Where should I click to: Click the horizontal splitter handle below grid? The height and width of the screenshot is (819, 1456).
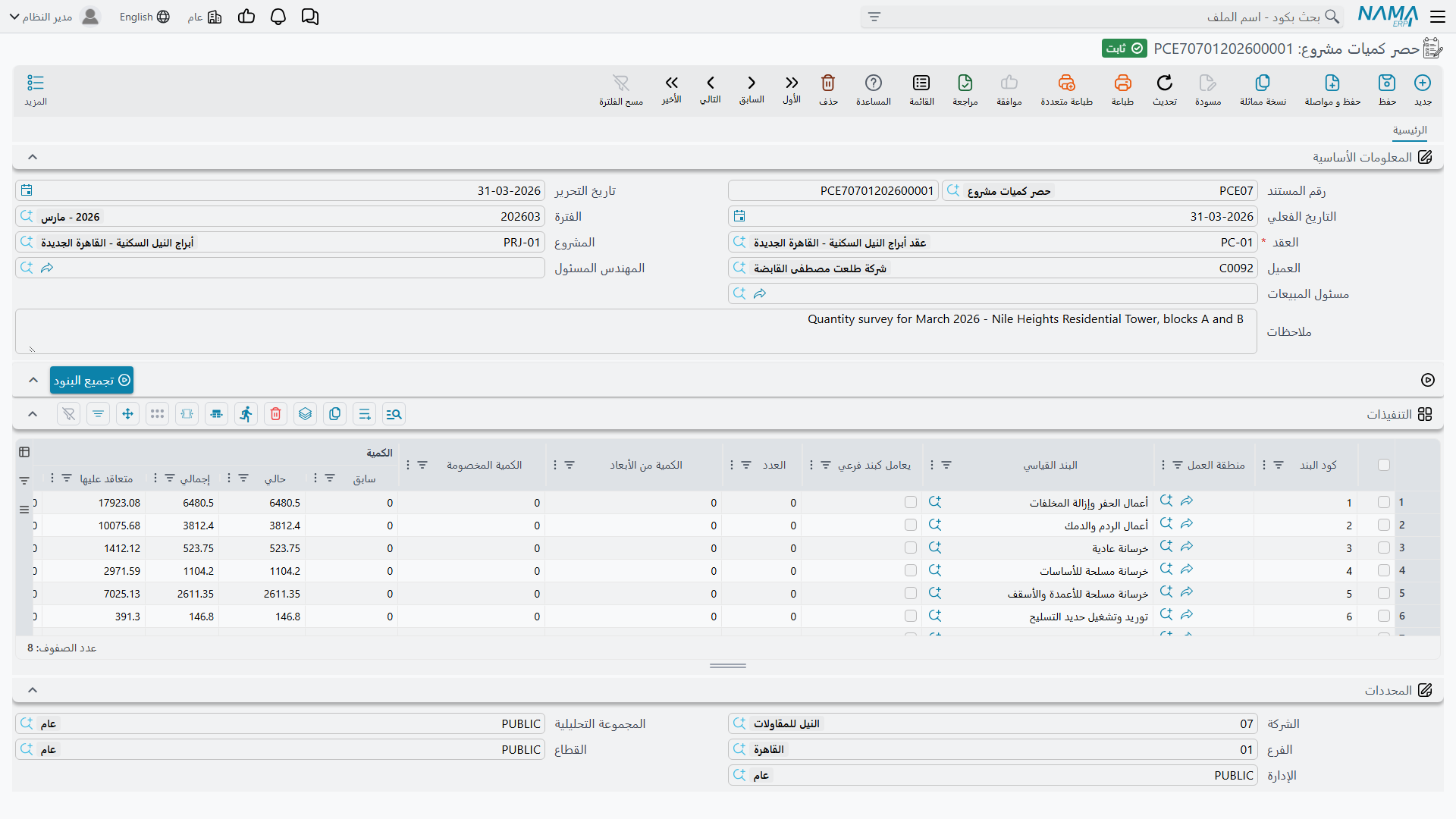click(x=728, y=666)
